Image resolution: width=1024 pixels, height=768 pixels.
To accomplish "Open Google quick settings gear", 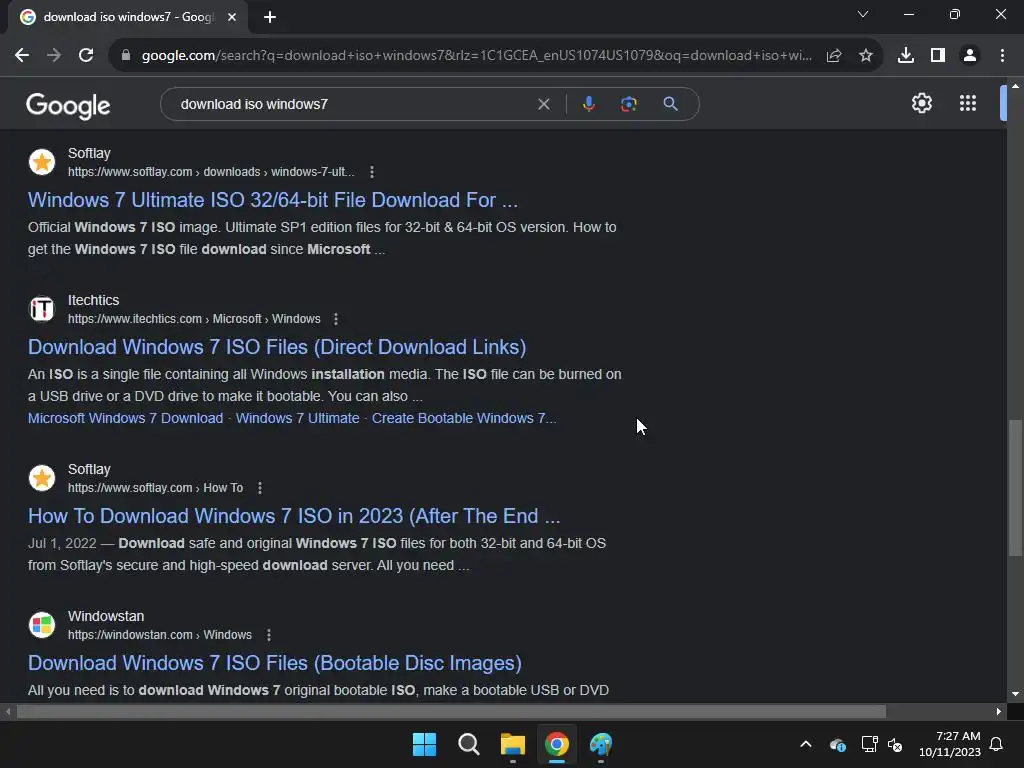I will click(x=921, y=103).
